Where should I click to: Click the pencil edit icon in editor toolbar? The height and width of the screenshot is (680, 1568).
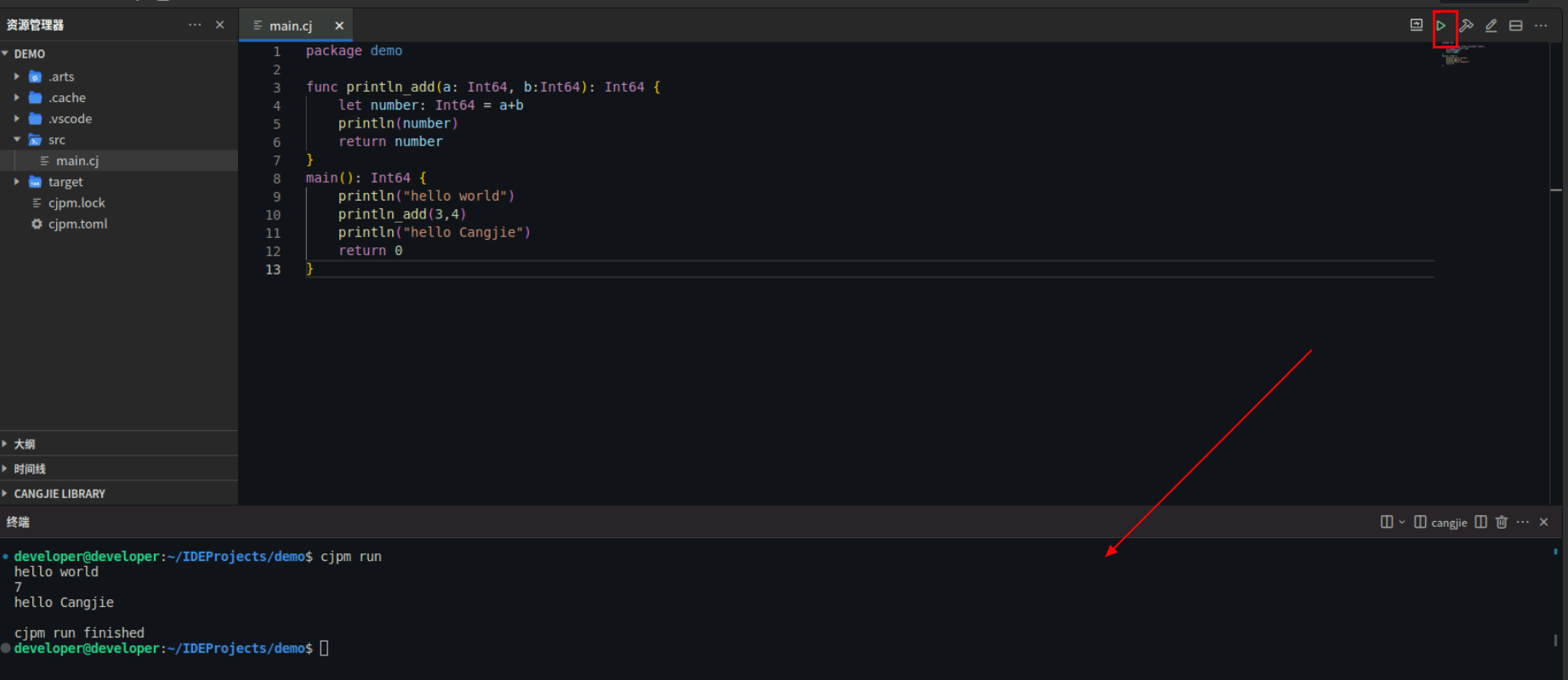coord(1491,25)
